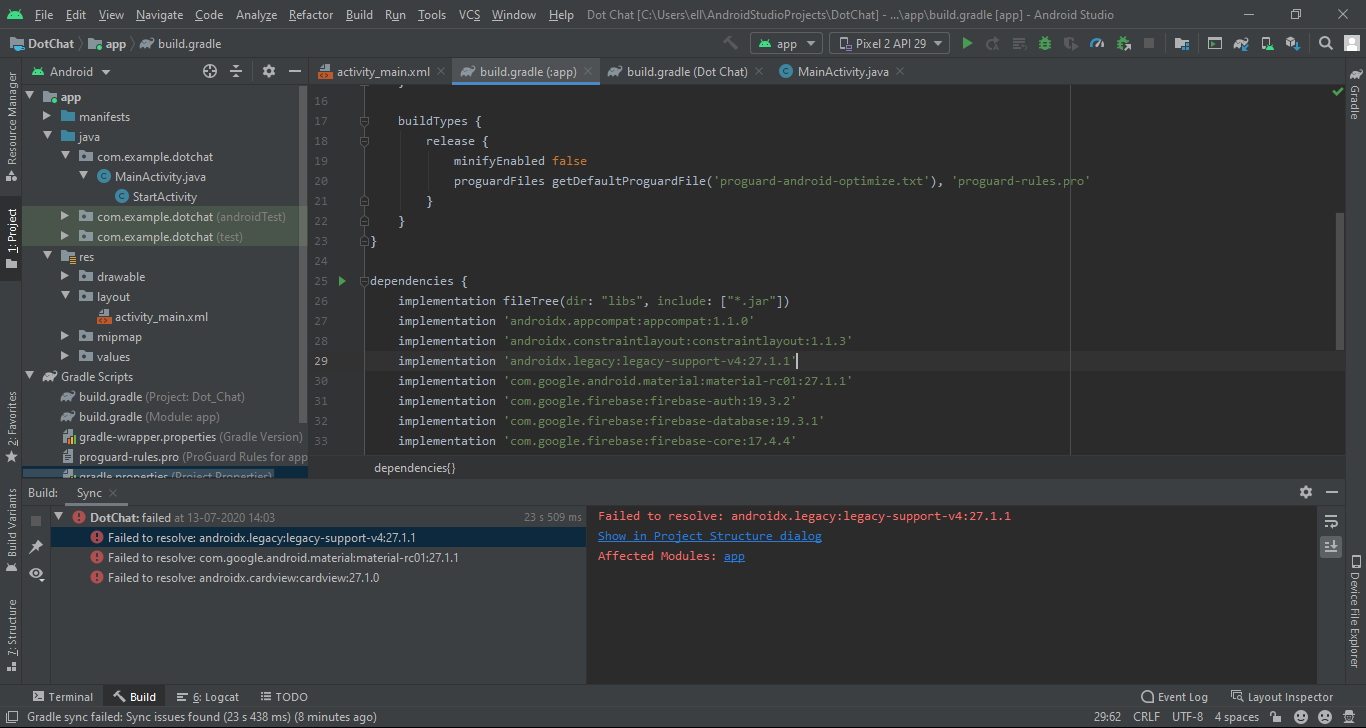Viewport: 1366px width, 728px height.
Task: Click Show in Project Structure dialog link
Action: click(x=709, y=536)
